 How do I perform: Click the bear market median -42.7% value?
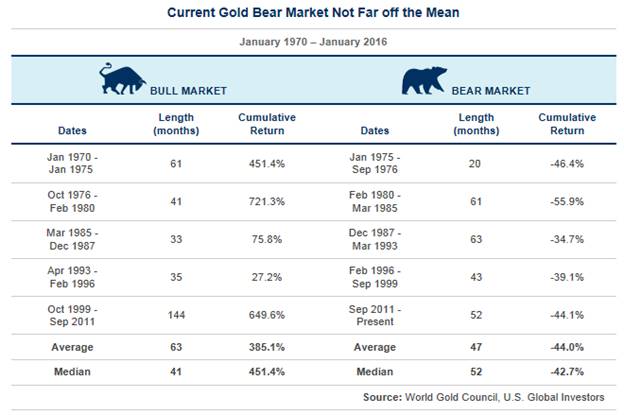coord(566,372)
